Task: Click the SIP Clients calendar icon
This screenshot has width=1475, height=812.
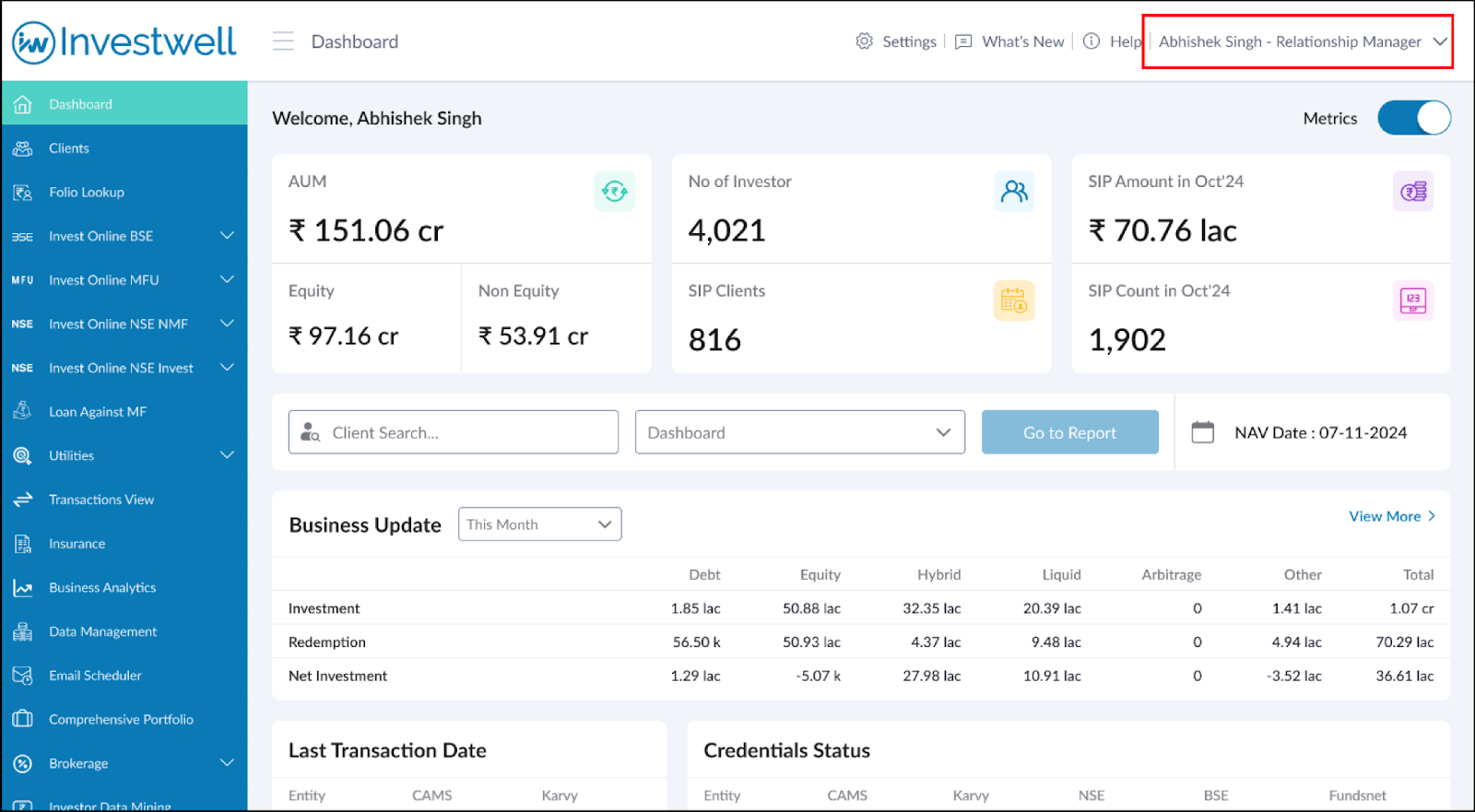Action: click(x=1014, y=300)
